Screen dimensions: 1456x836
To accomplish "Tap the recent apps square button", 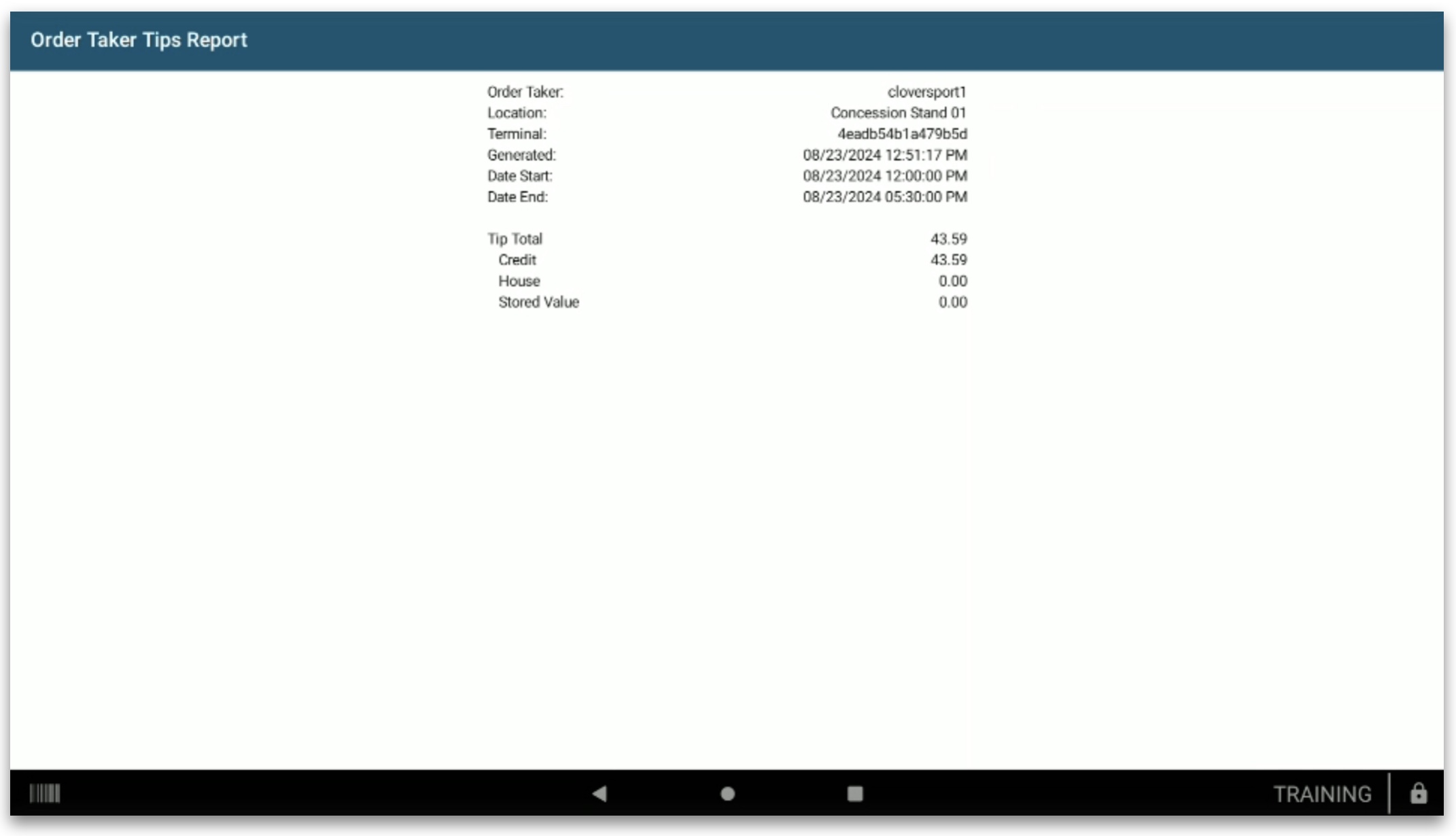I will click(855, 793).
